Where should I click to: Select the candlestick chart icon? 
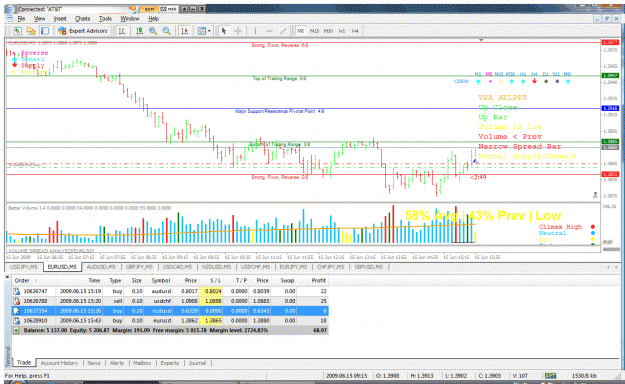point(139,31)
